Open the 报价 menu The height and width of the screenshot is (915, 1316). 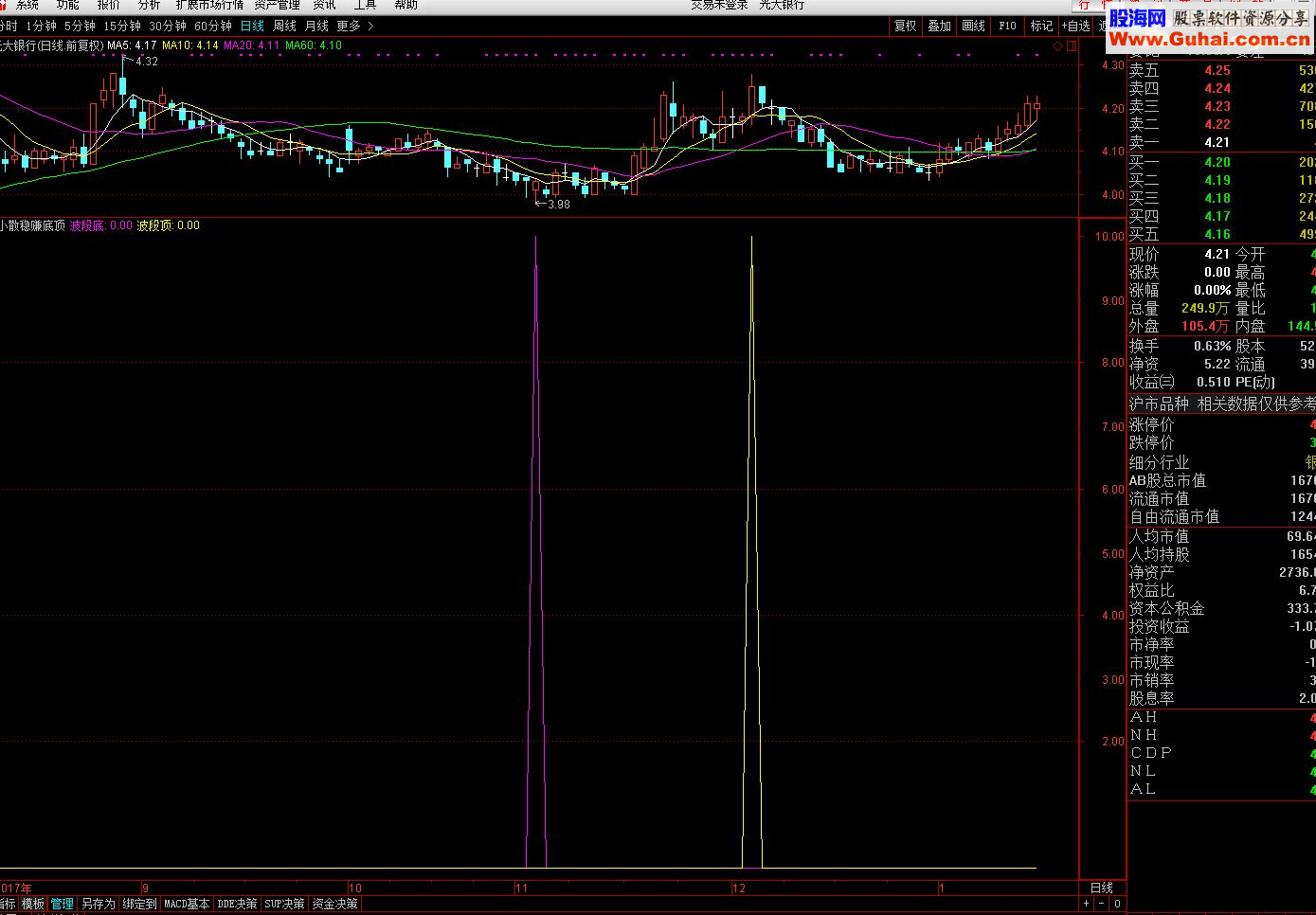pos(108,5)
